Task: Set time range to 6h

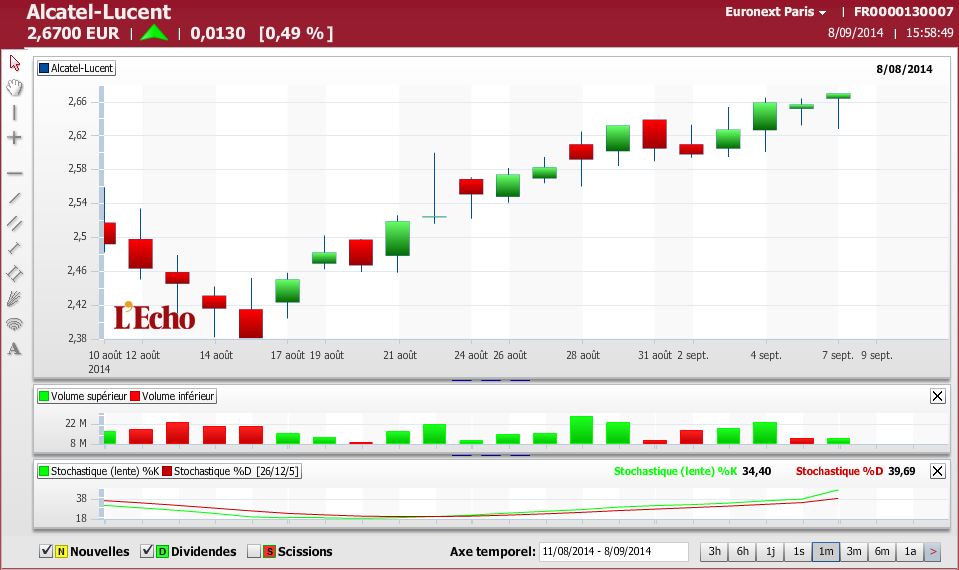Action: (742, 552)
